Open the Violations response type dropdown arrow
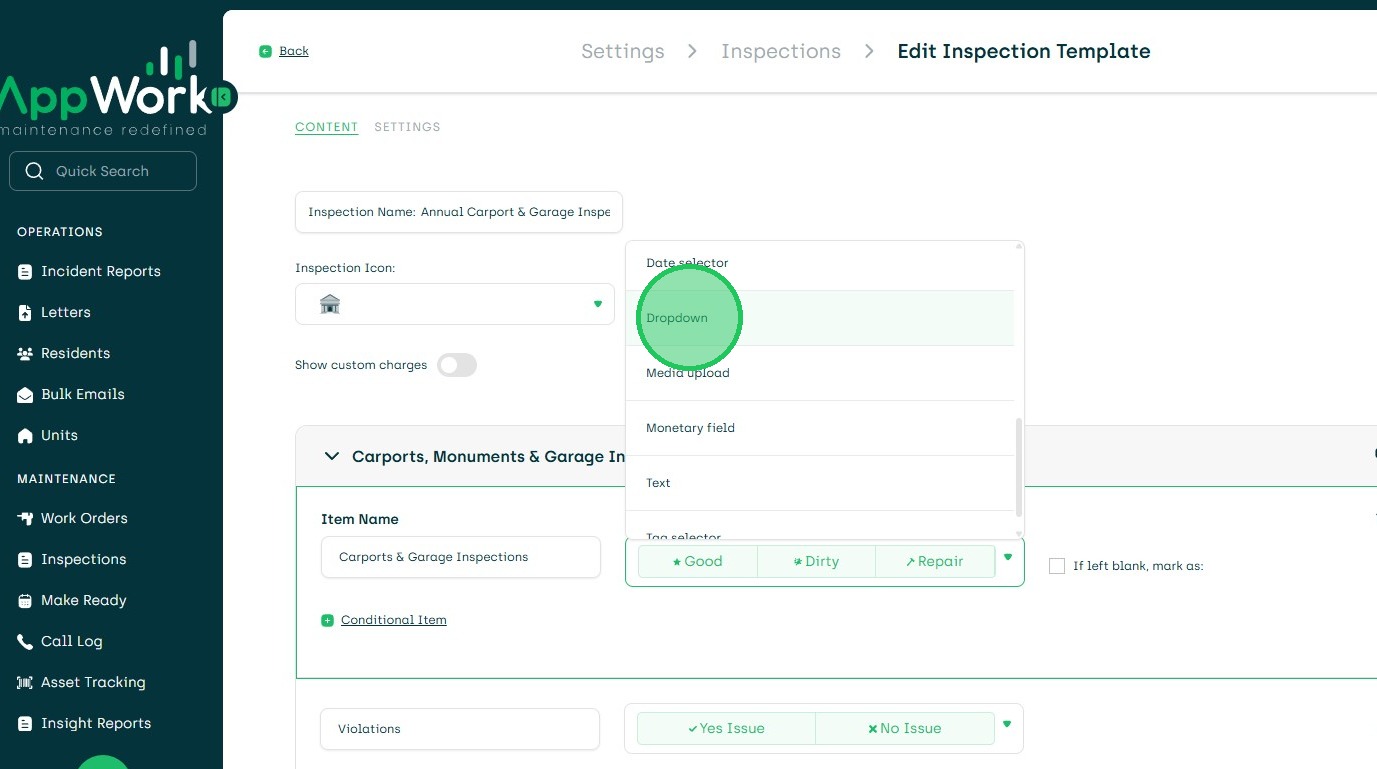1377x769 pixels. click(x=1007, y=725)
